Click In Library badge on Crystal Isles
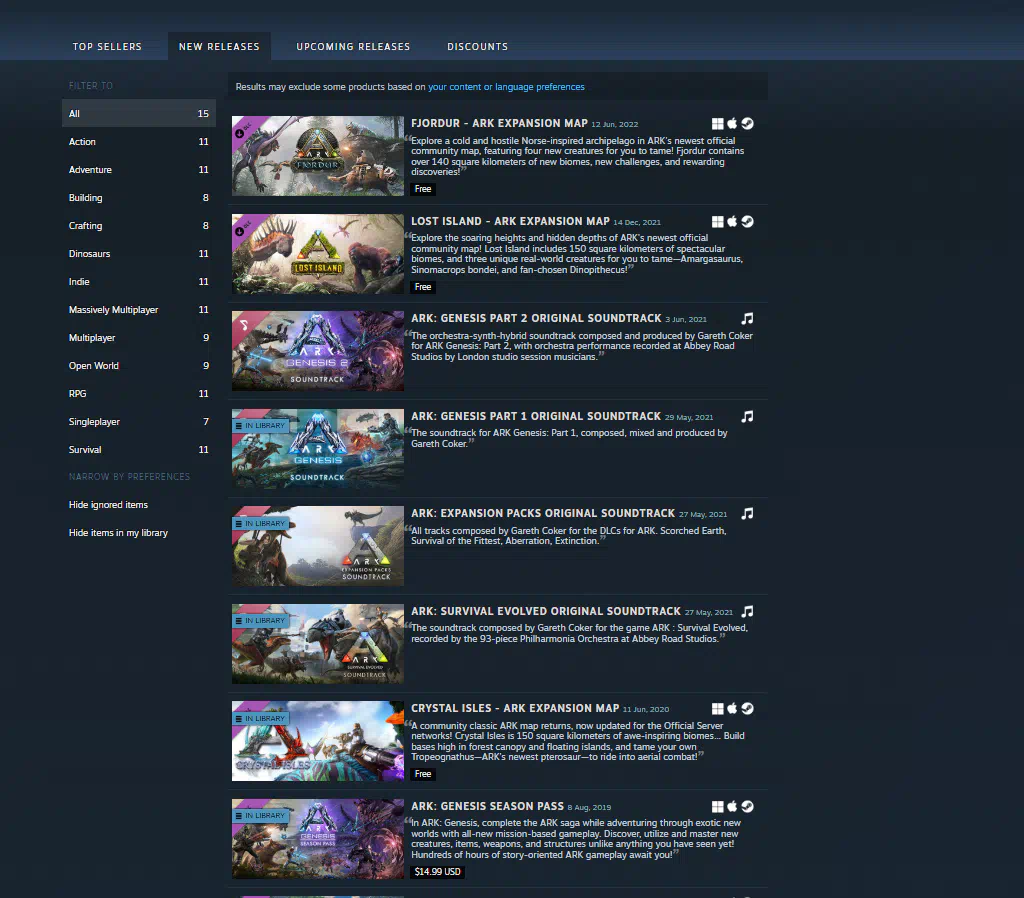This screenshot has height=898, width=1024. click(x=261, y=718)
